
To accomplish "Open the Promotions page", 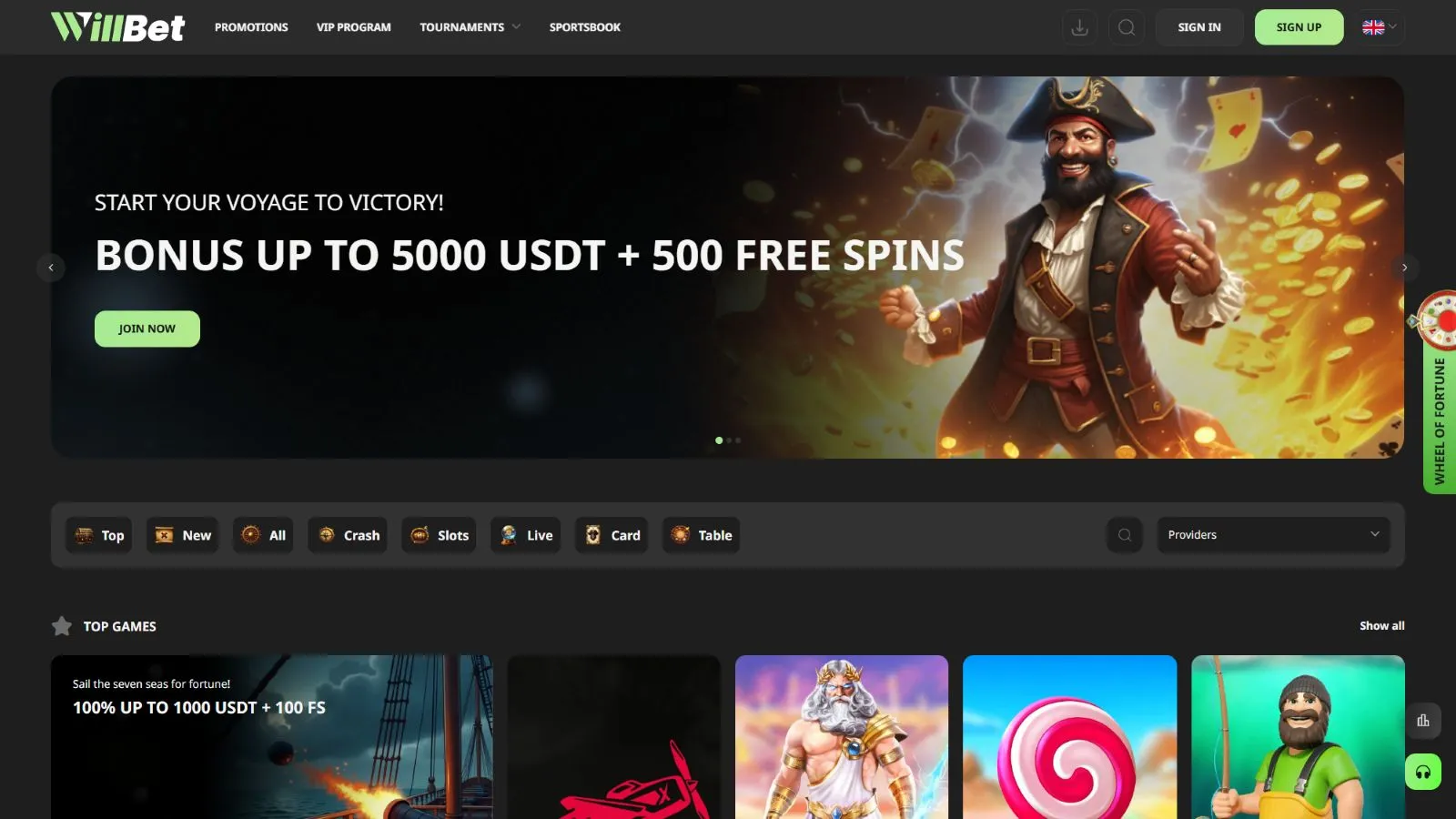I will (251, 27).
